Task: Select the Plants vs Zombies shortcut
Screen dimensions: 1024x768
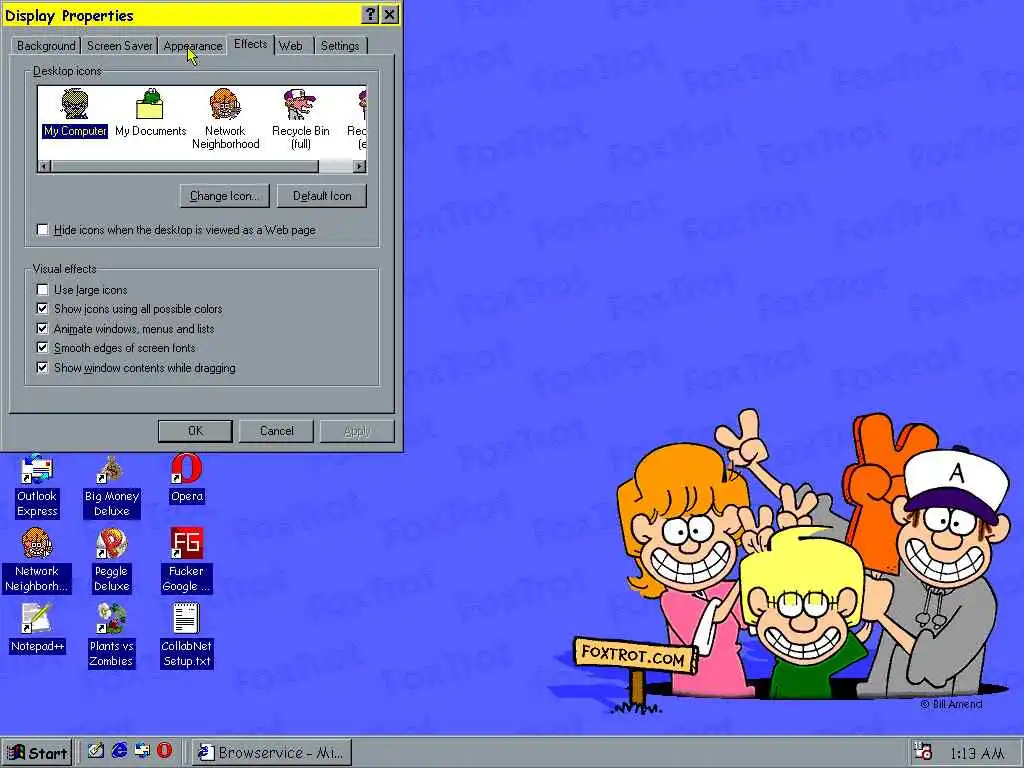Action: tap(112, 635)
